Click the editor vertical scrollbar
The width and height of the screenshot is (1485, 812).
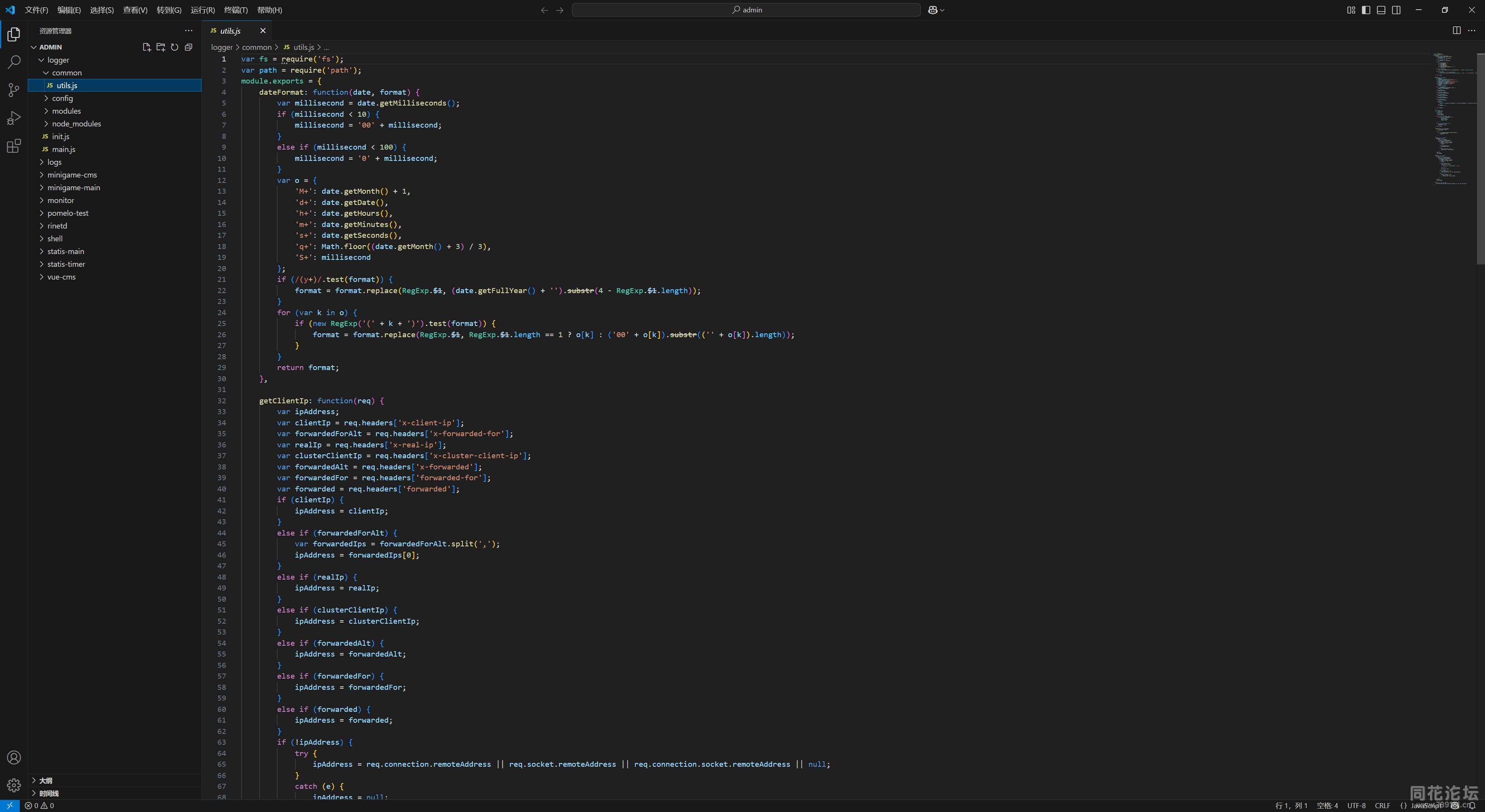click(1480, 159)
